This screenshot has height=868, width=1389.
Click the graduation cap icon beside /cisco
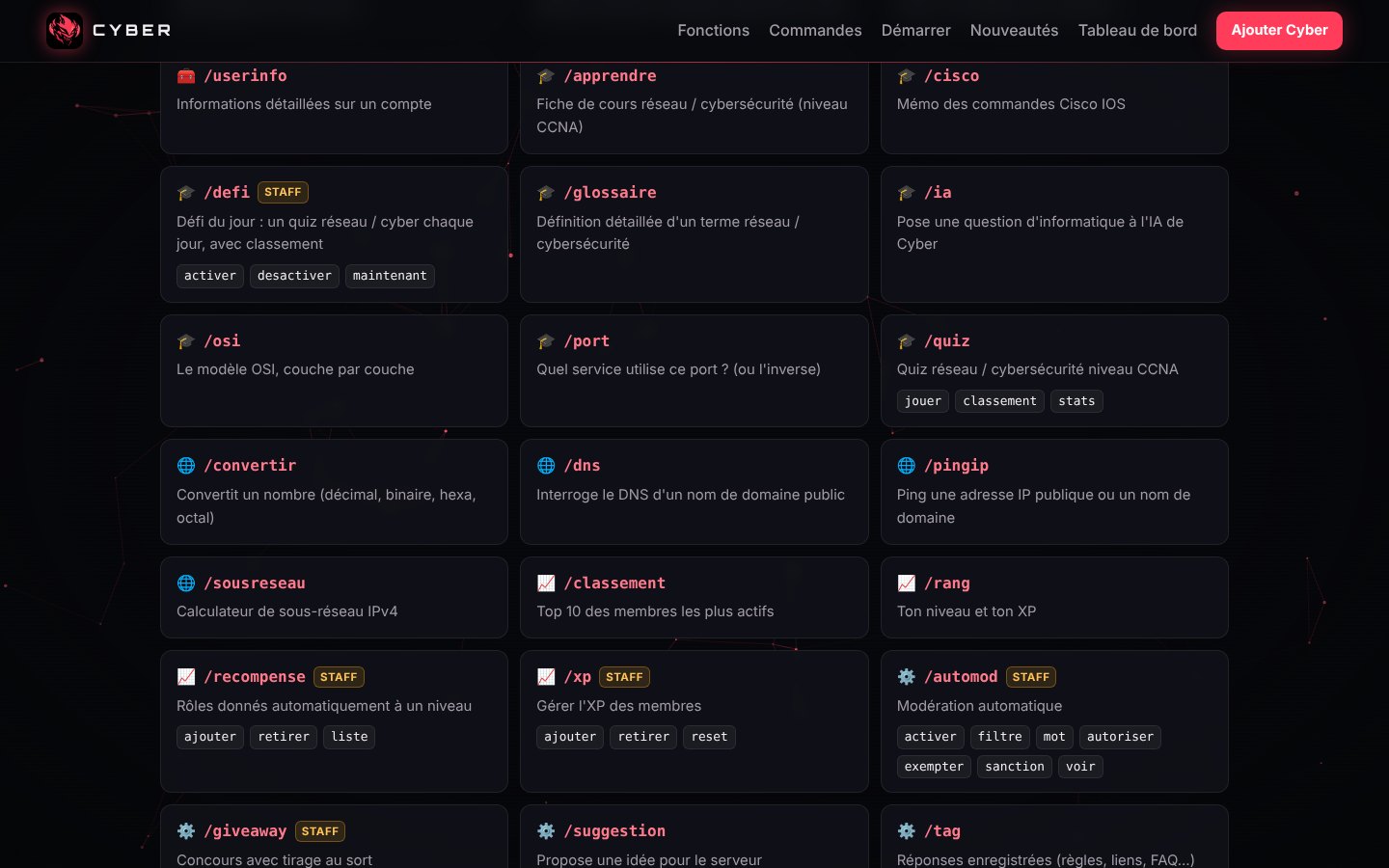click(x=907, y=76)
